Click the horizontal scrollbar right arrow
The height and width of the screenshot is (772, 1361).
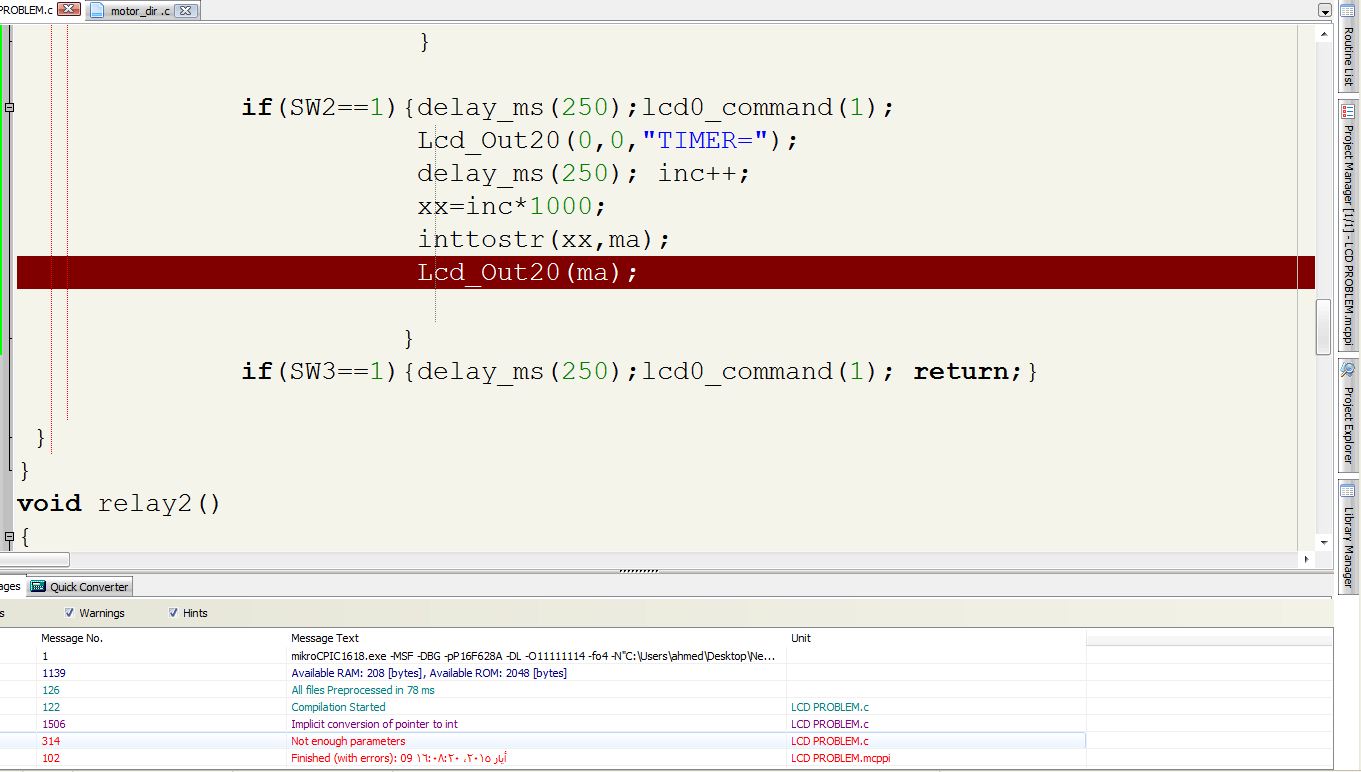1305,559
